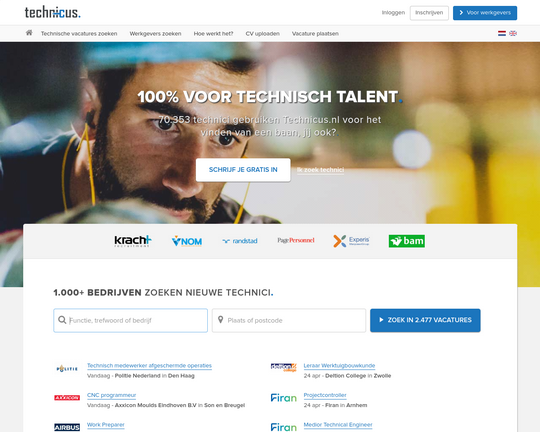
Task: Click the Technicus logo
Action: [x=52, y=13]
